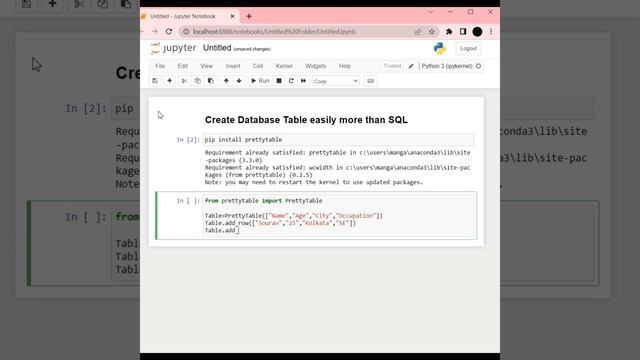640x360 pixels.
Task: Toggle the browser side panel icon
Action: [x=463, y=31]
